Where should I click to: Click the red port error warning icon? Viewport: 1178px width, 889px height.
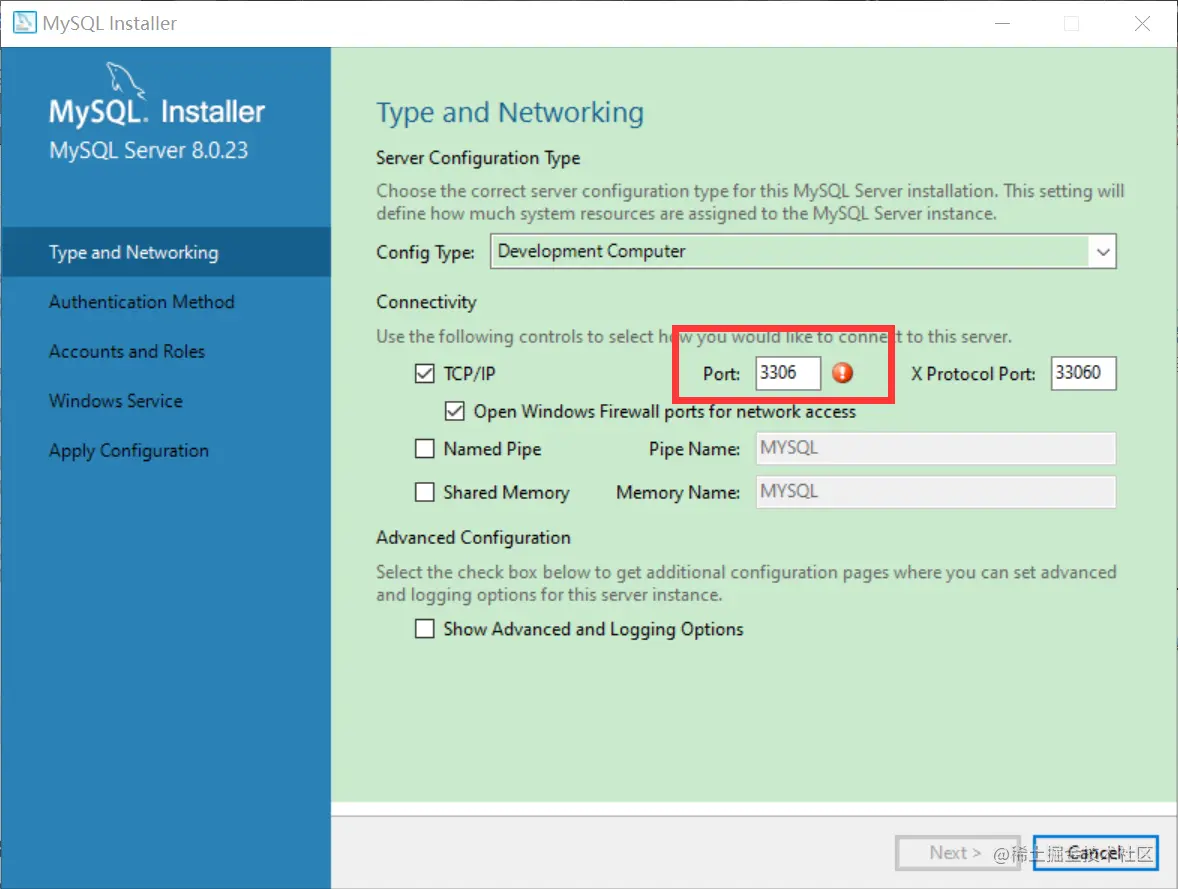tap(842, 373)
